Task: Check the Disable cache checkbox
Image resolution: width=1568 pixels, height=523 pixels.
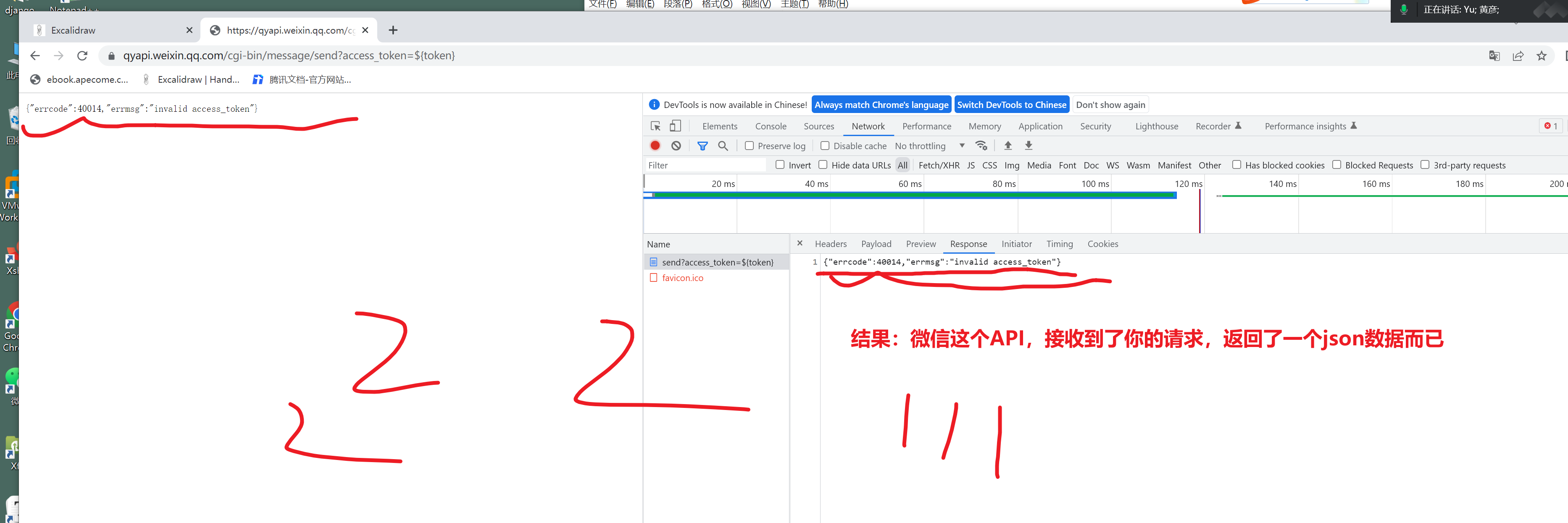Action: click(825, 145)
